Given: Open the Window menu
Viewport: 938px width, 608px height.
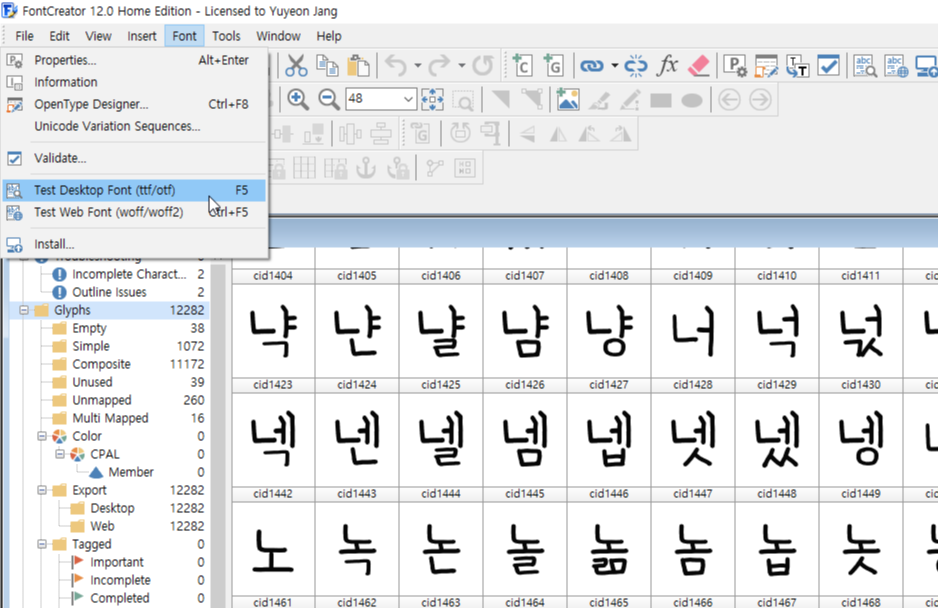Looking at the screenshot, I should click(278, 36).
